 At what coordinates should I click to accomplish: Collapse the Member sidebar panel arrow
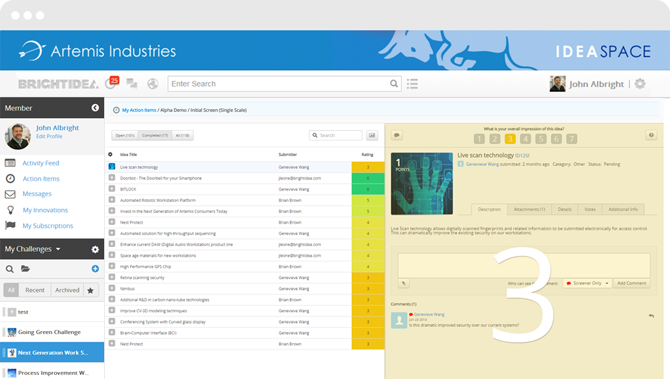(95, 108)
